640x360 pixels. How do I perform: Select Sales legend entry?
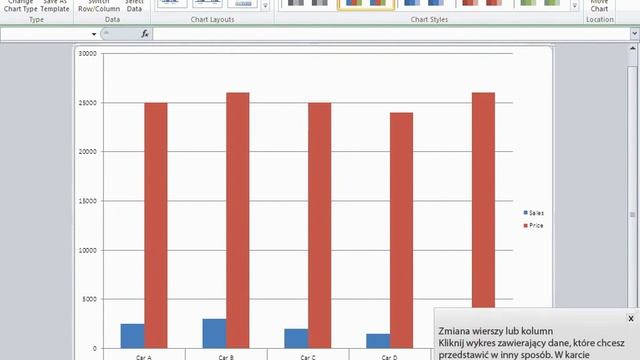[533, 213]
